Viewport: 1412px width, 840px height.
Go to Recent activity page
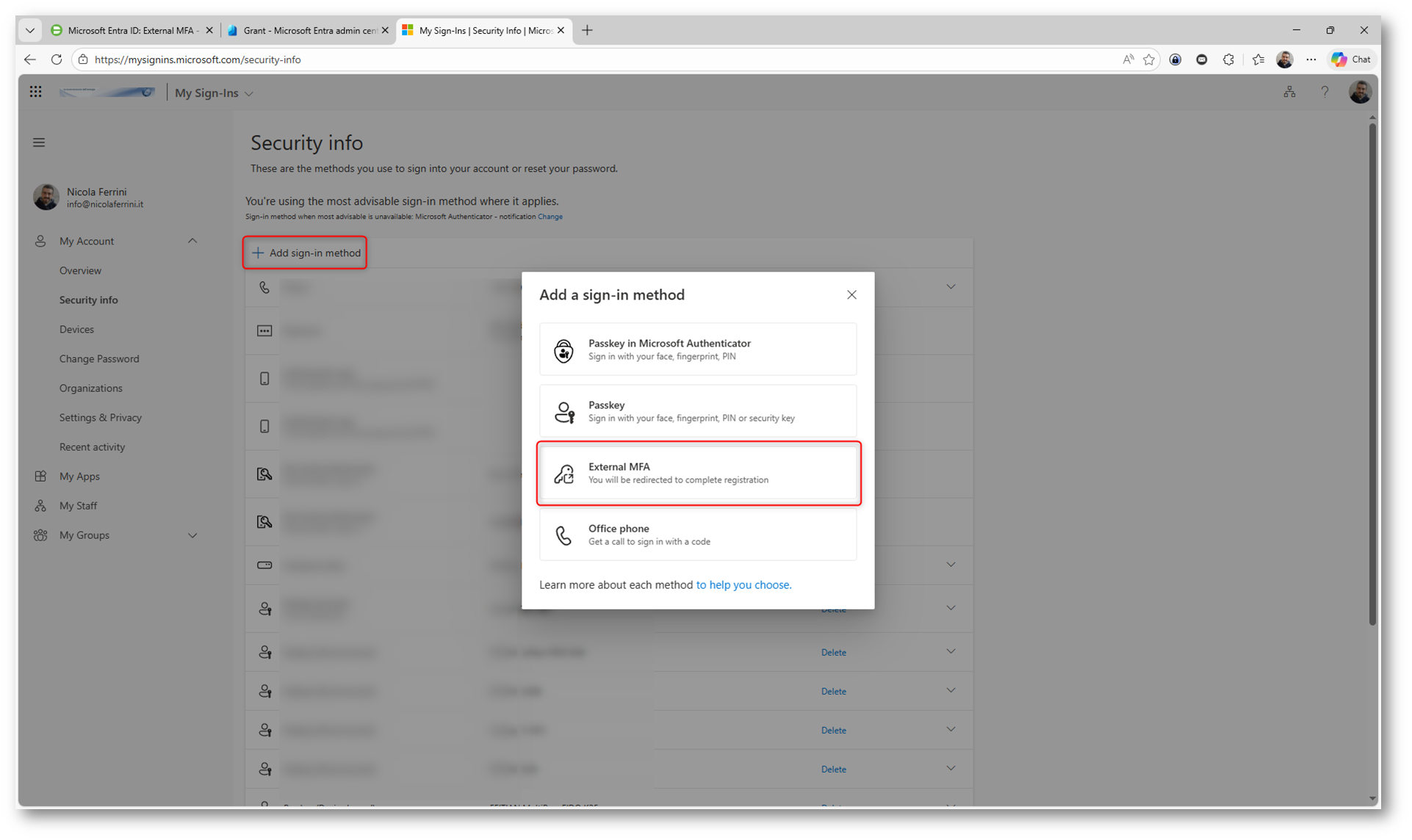pyautogui.click(x=92, y=446)
